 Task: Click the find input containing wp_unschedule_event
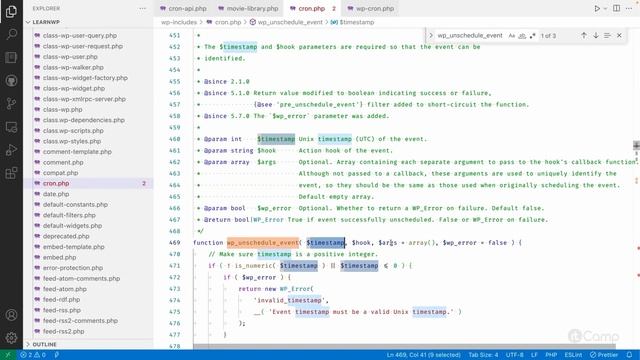point(470,36)
